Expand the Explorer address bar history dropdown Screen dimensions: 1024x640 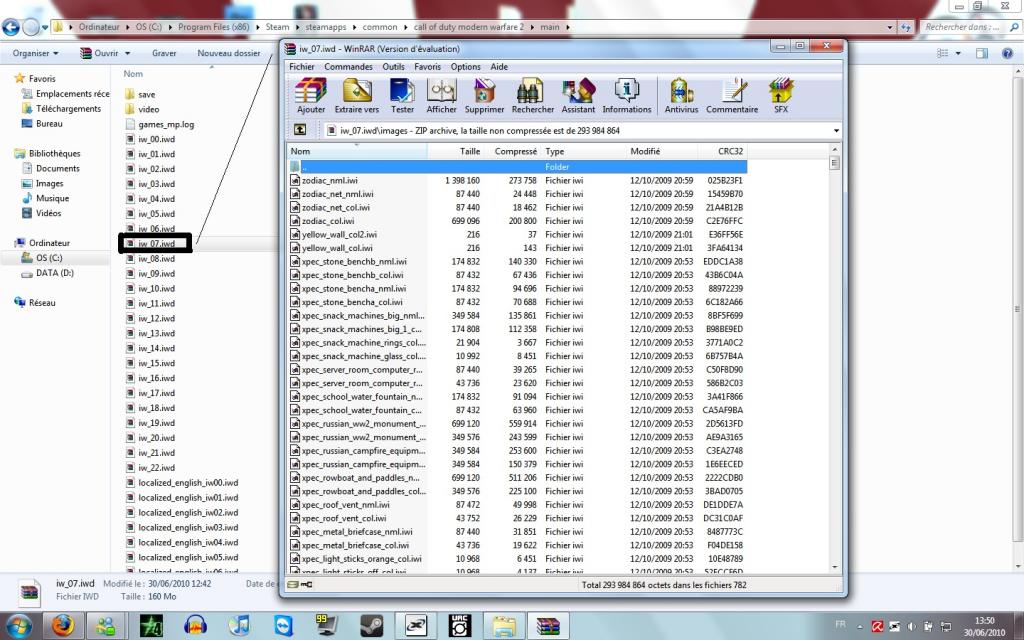coord(889,27)
